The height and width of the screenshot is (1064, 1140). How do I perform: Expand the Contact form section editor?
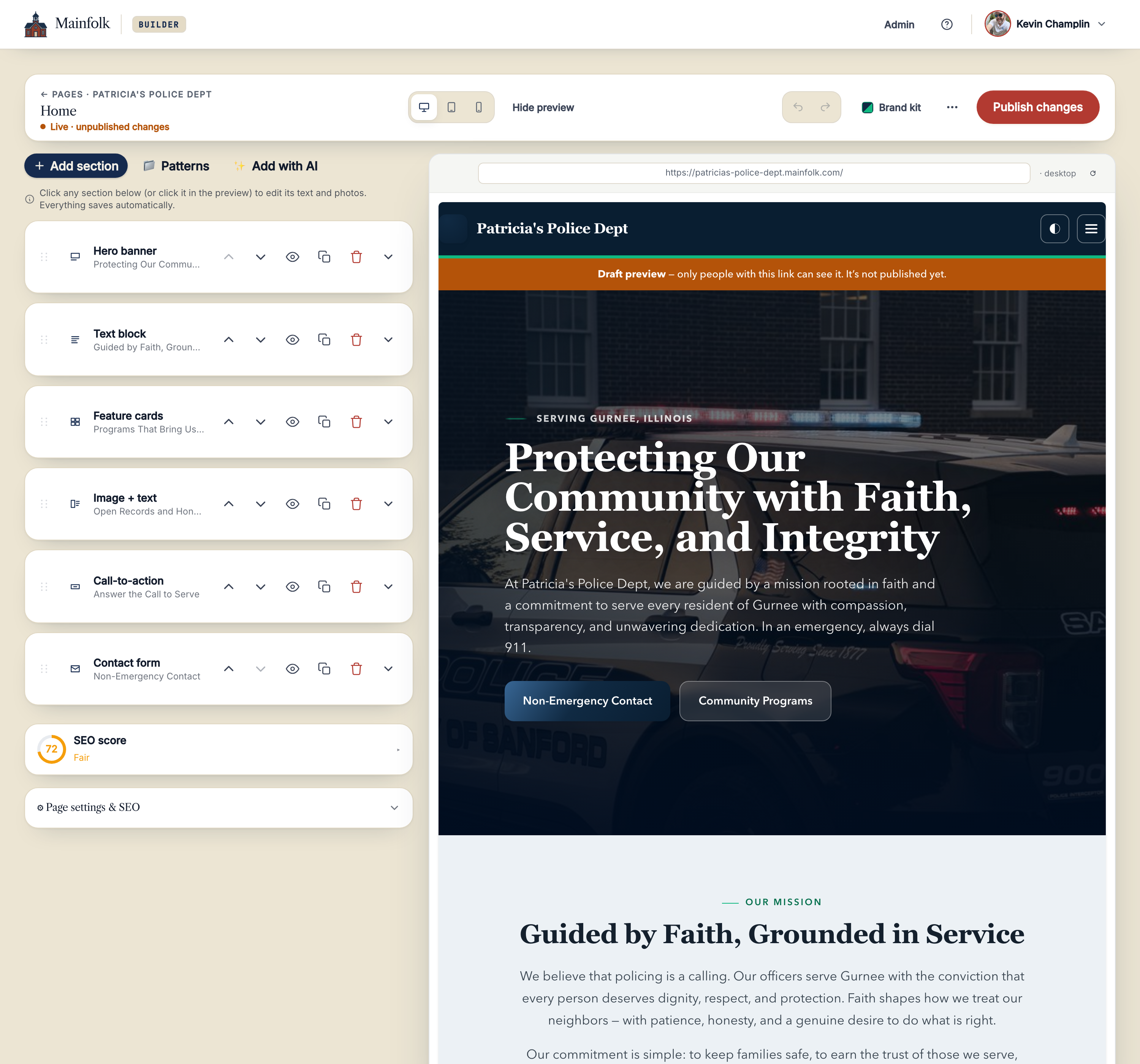(x=388, y=668)
